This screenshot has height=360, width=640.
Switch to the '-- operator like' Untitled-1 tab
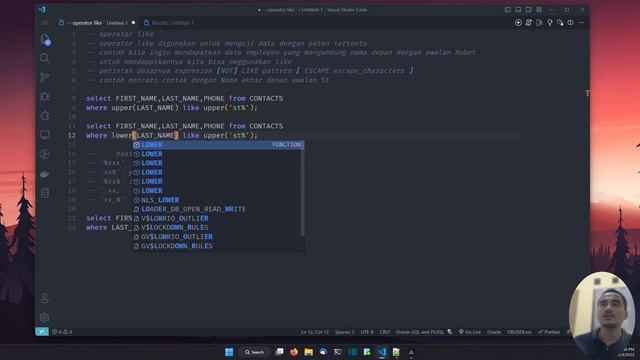[x=97, y=23]
